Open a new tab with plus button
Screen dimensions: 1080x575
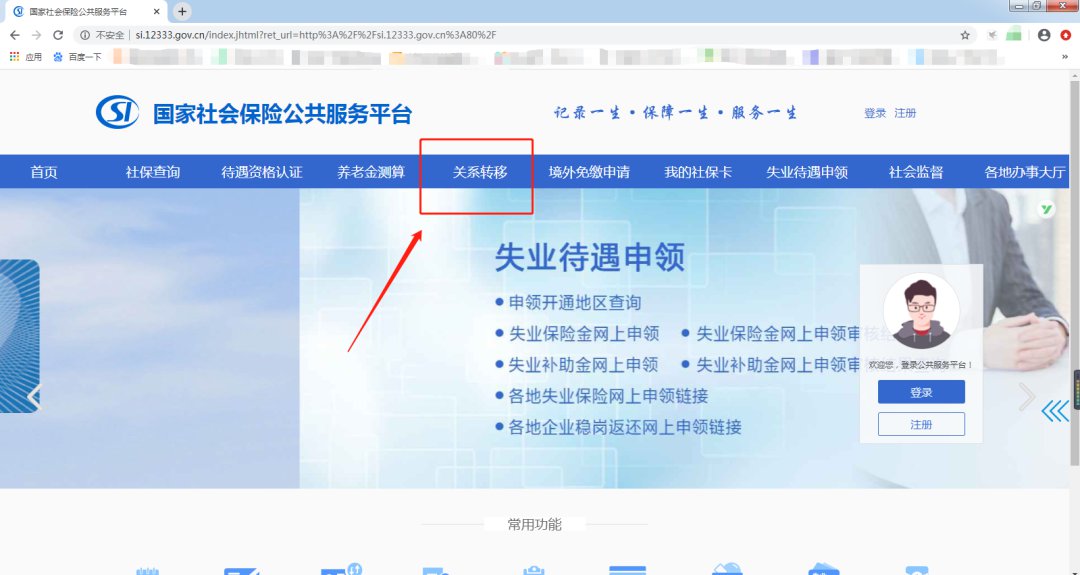click(x=182, y=12)
